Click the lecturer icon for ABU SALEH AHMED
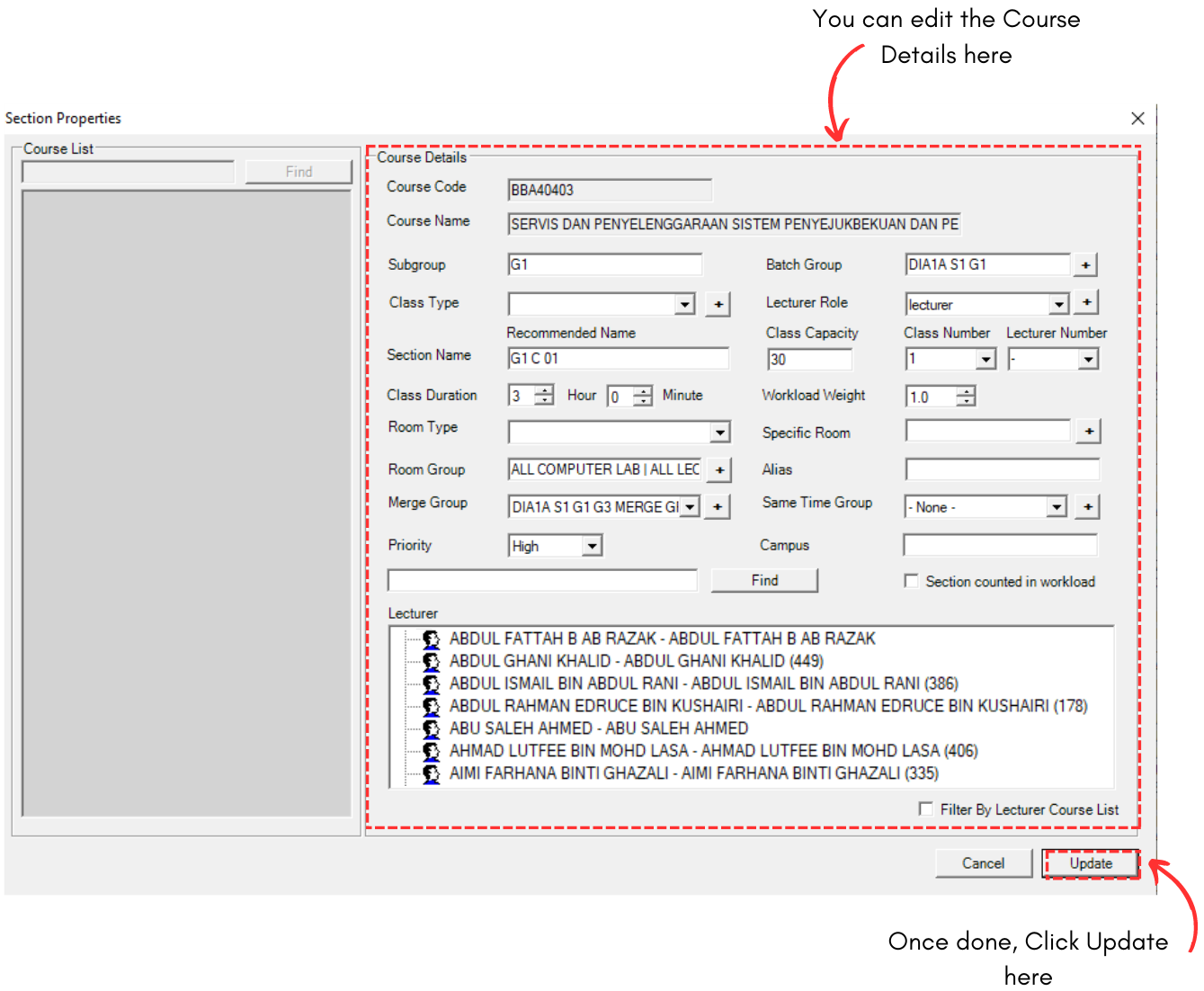Screen dimensions: 1204x991 point(432,728)
